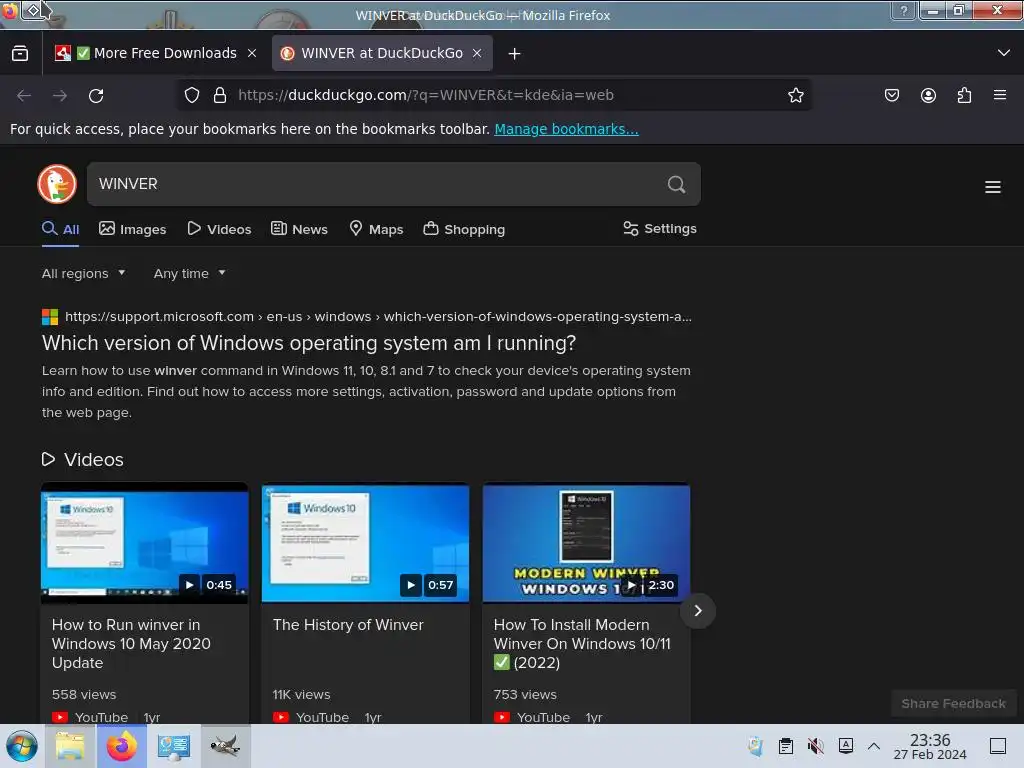Image resolution: width=1024 pixels, height=768 pixels.
Task: Click the Firefox View icon
Action: tap(20, 54)
